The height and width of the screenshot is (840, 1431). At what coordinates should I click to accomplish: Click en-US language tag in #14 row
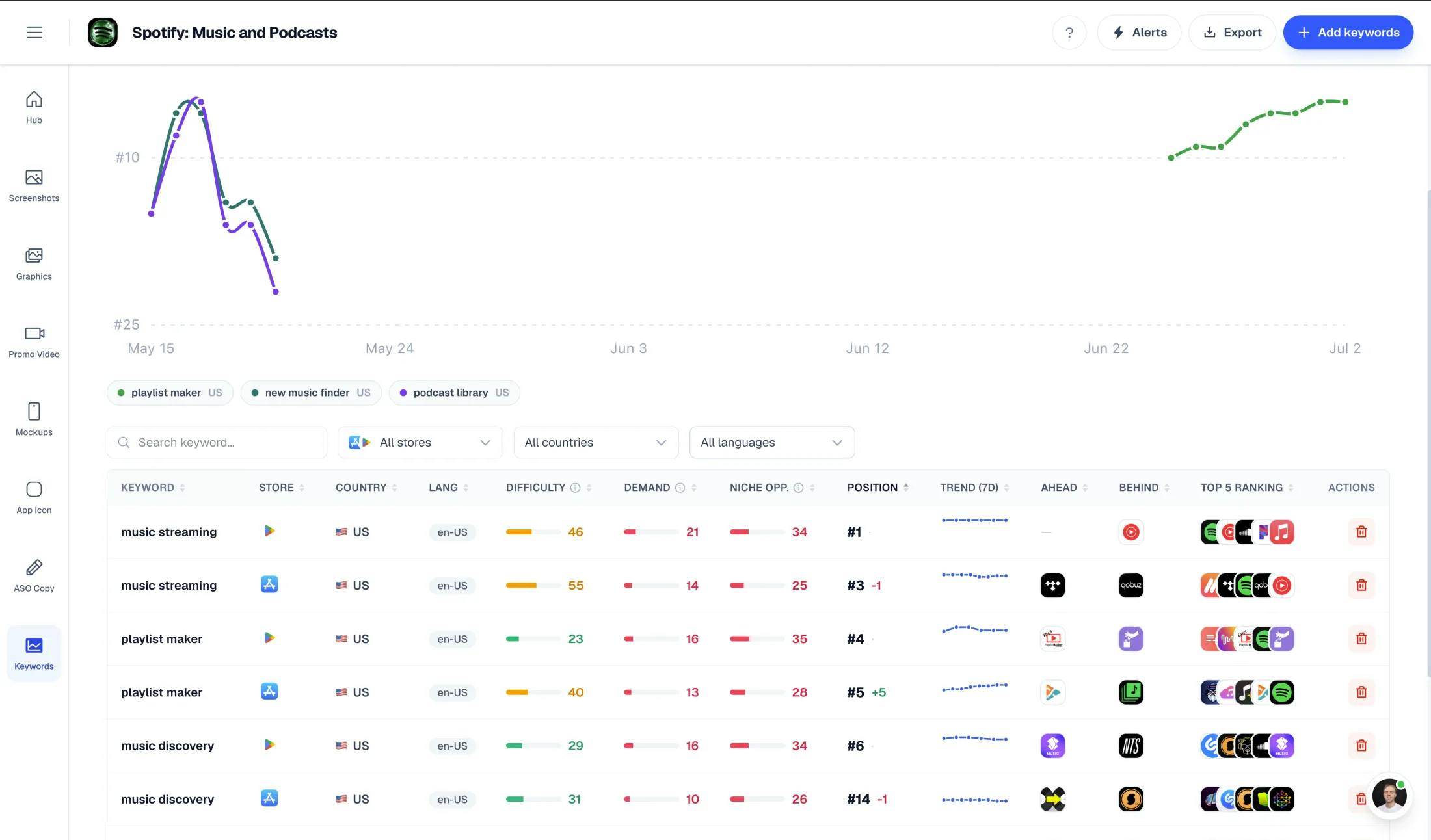(x=452, y=799)
